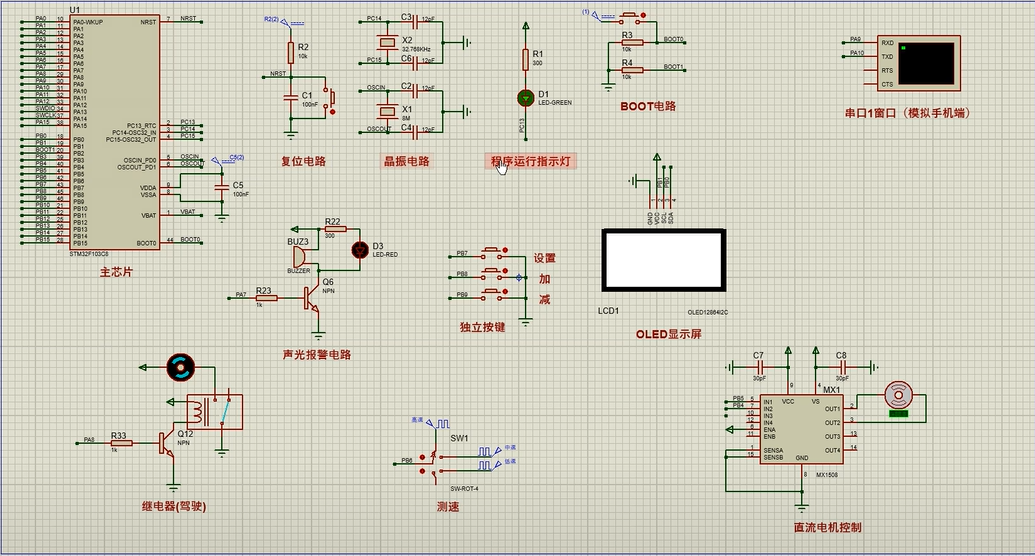Click the STM32F103C8 part name text
Screen dimensions: 1035x556
[x=89, y=254]
